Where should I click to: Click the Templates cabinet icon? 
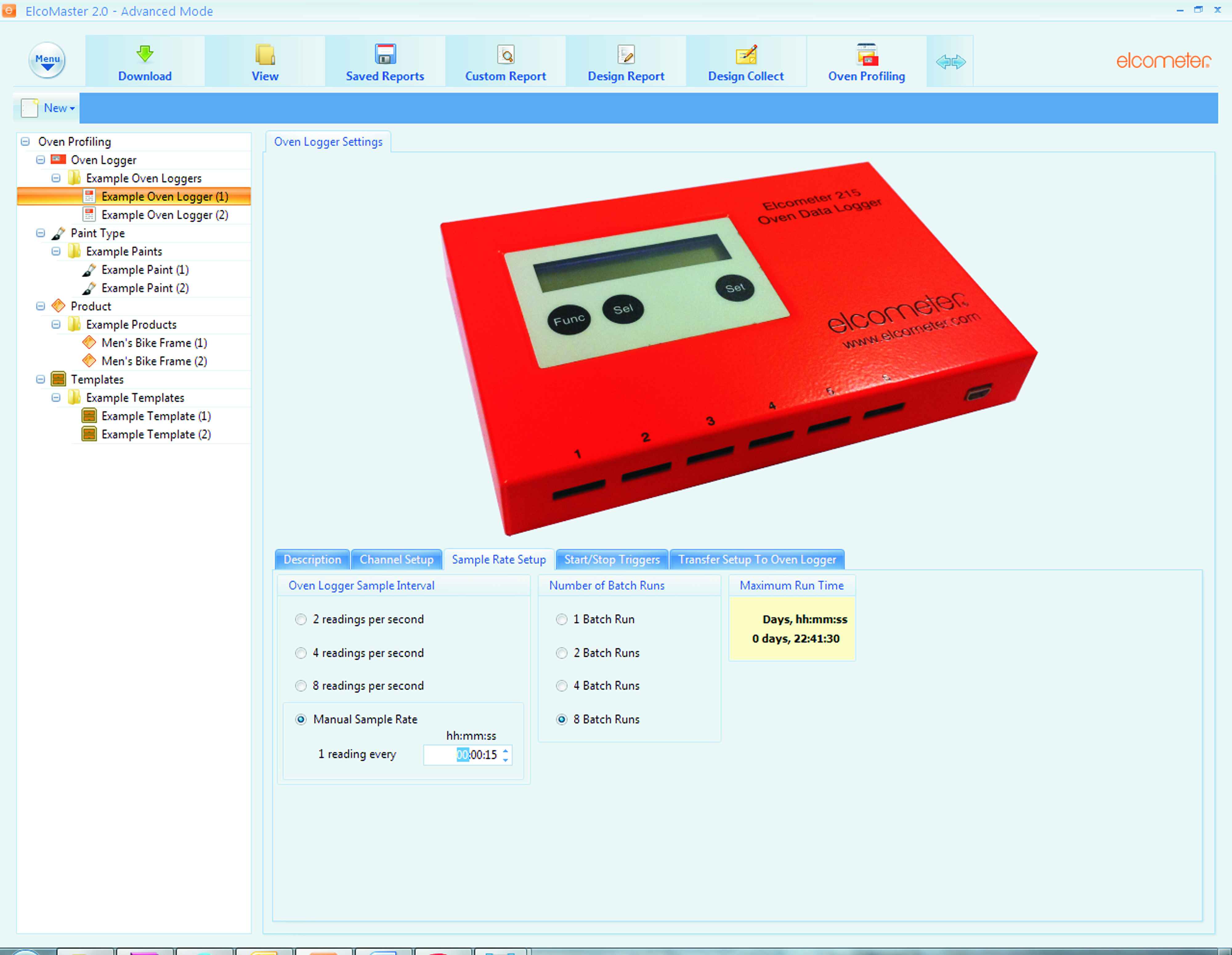click(x=59, y=379)
